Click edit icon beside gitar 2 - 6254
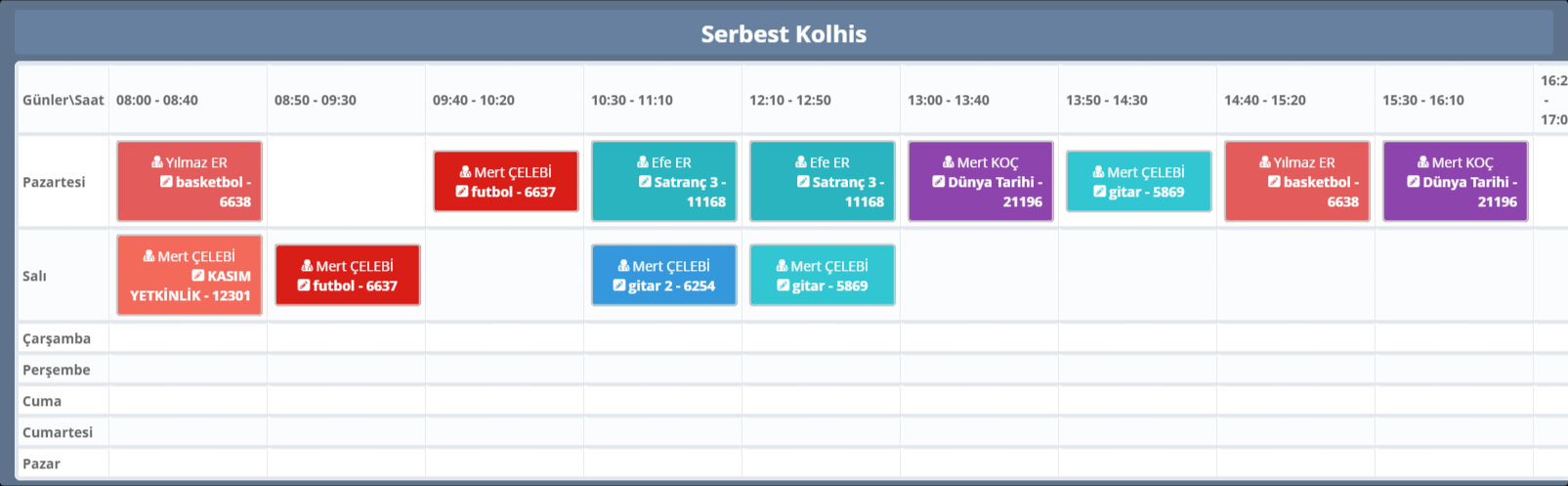1568x486 pixels. (619, 286)
